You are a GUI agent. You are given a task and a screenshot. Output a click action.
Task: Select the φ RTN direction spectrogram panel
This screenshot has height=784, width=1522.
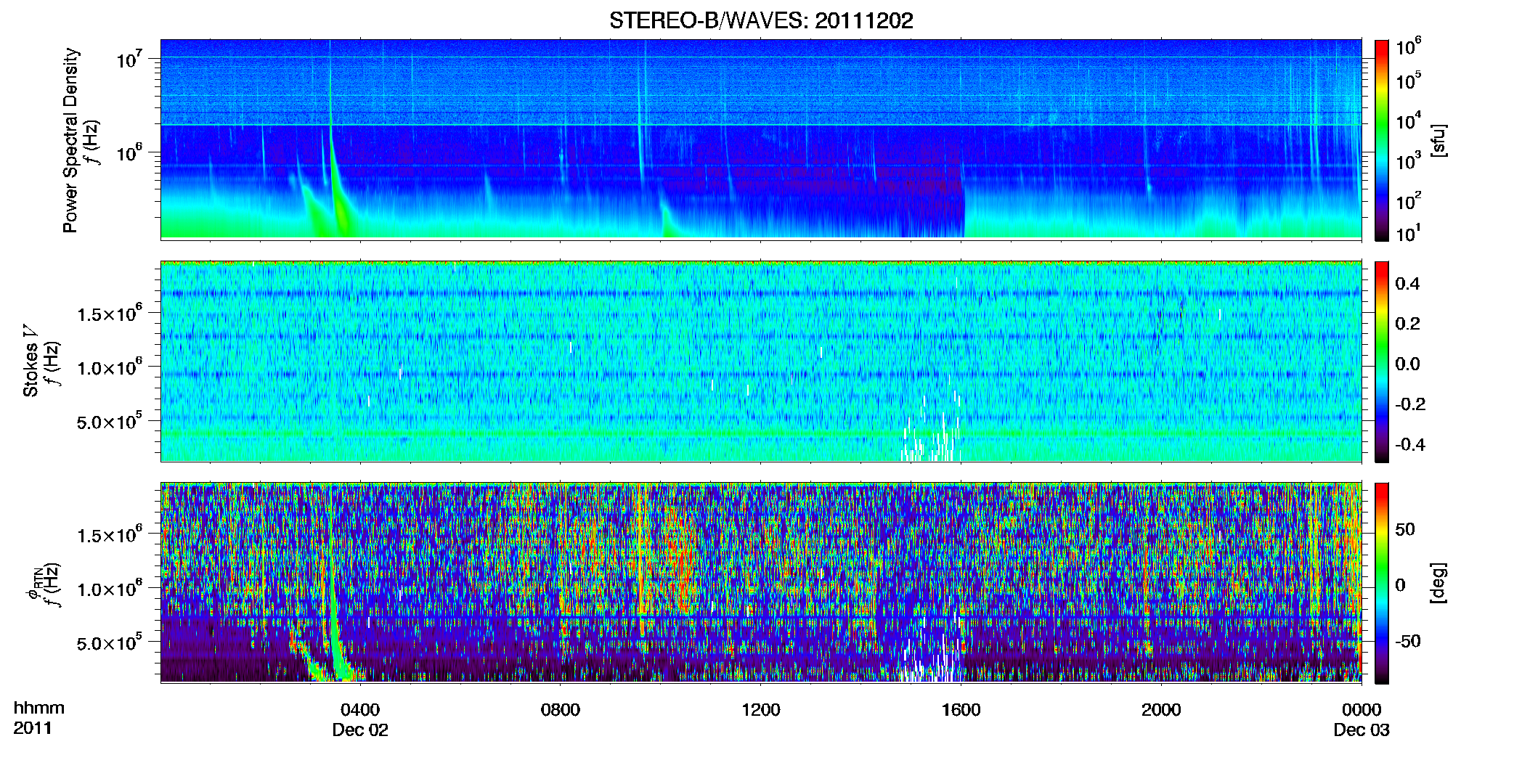[x=761, y=582]
